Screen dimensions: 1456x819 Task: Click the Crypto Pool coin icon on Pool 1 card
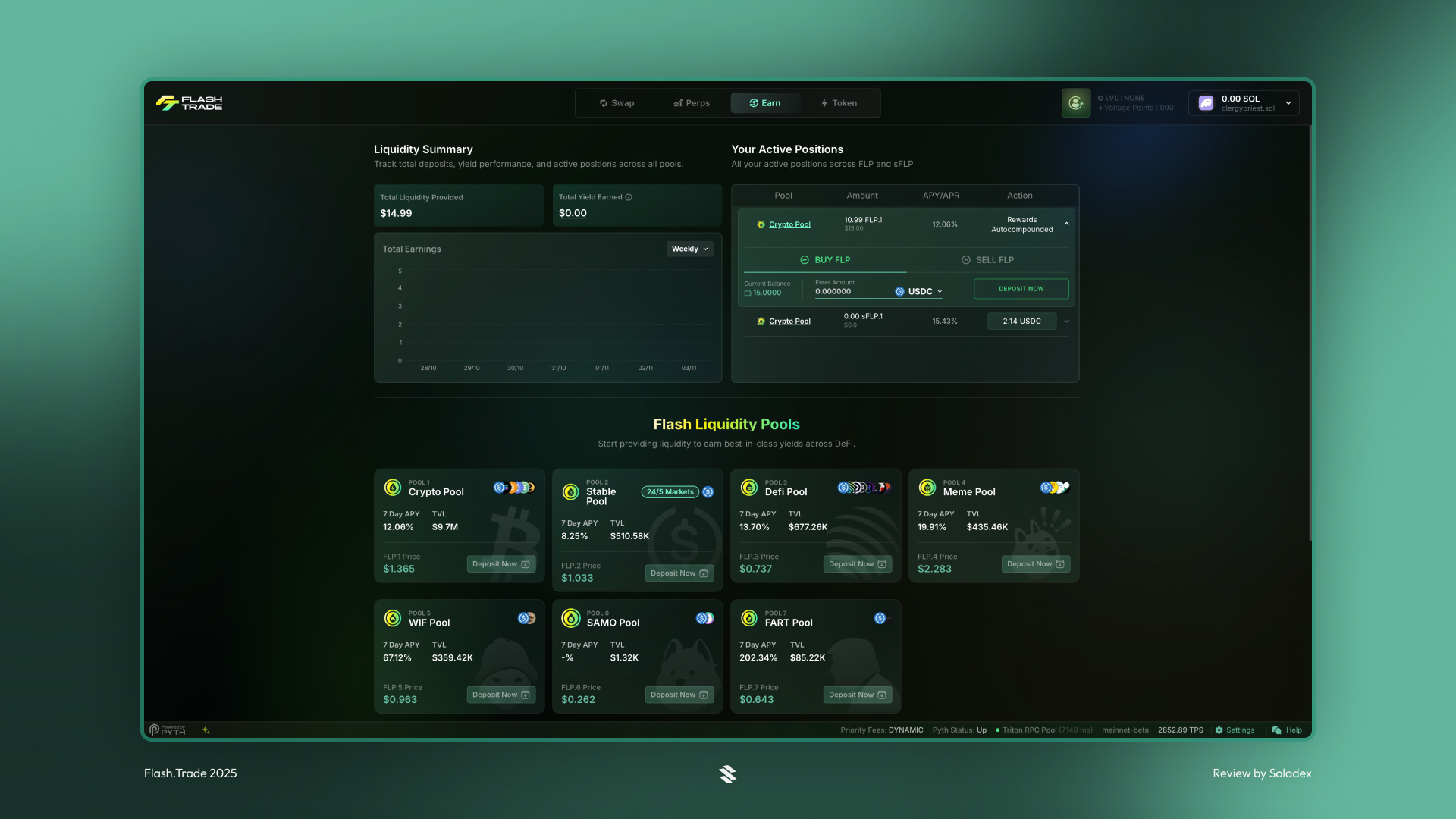[392, 488]
